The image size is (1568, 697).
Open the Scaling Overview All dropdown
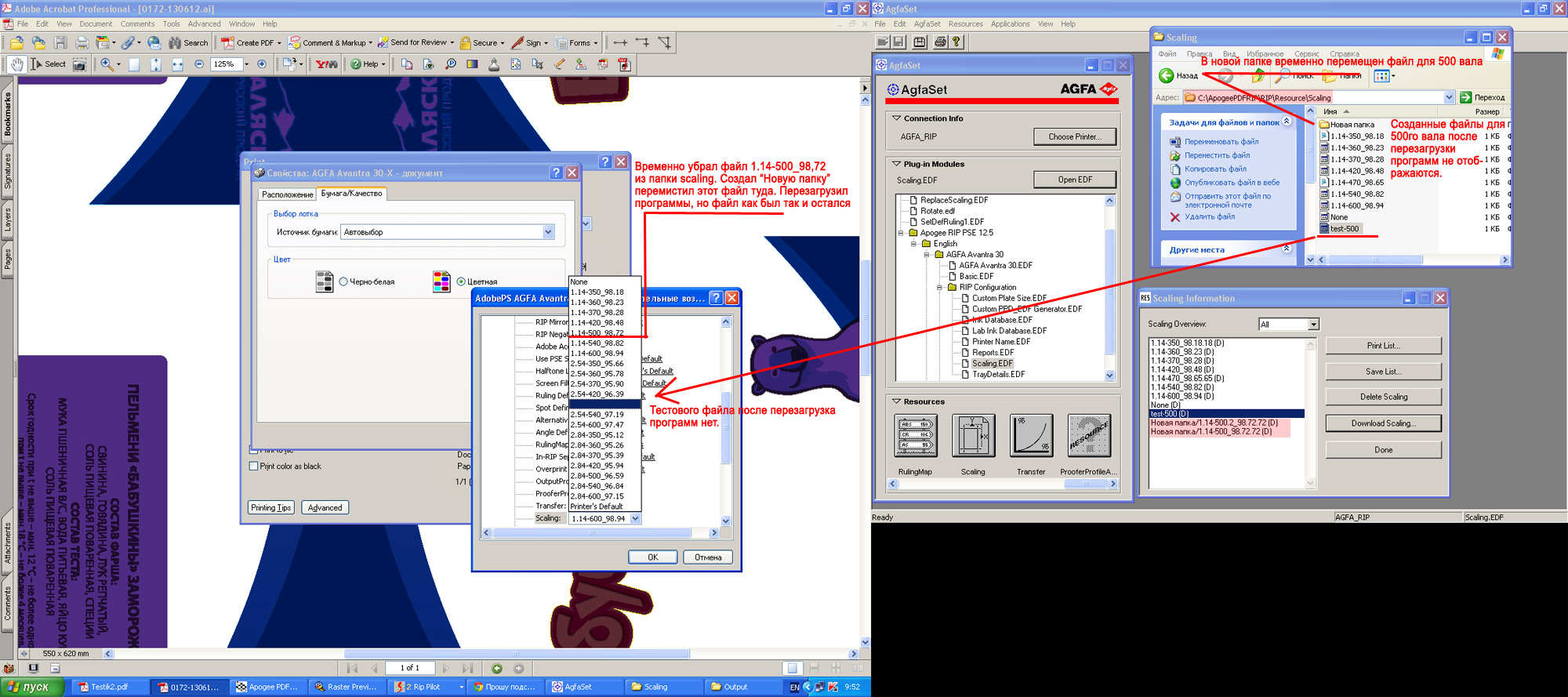click(1313, 324)
